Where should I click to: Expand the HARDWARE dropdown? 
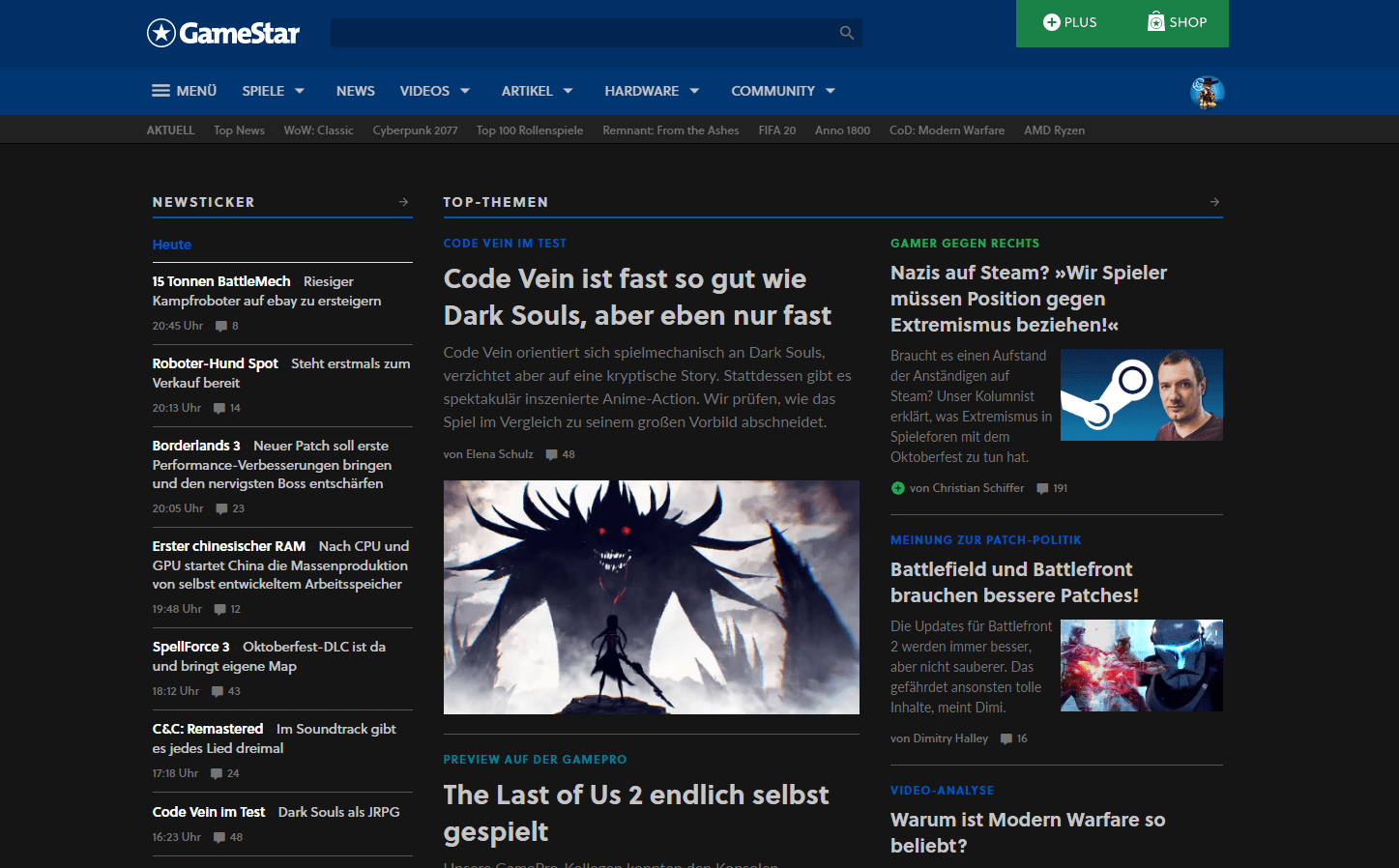tap(643, 90)
